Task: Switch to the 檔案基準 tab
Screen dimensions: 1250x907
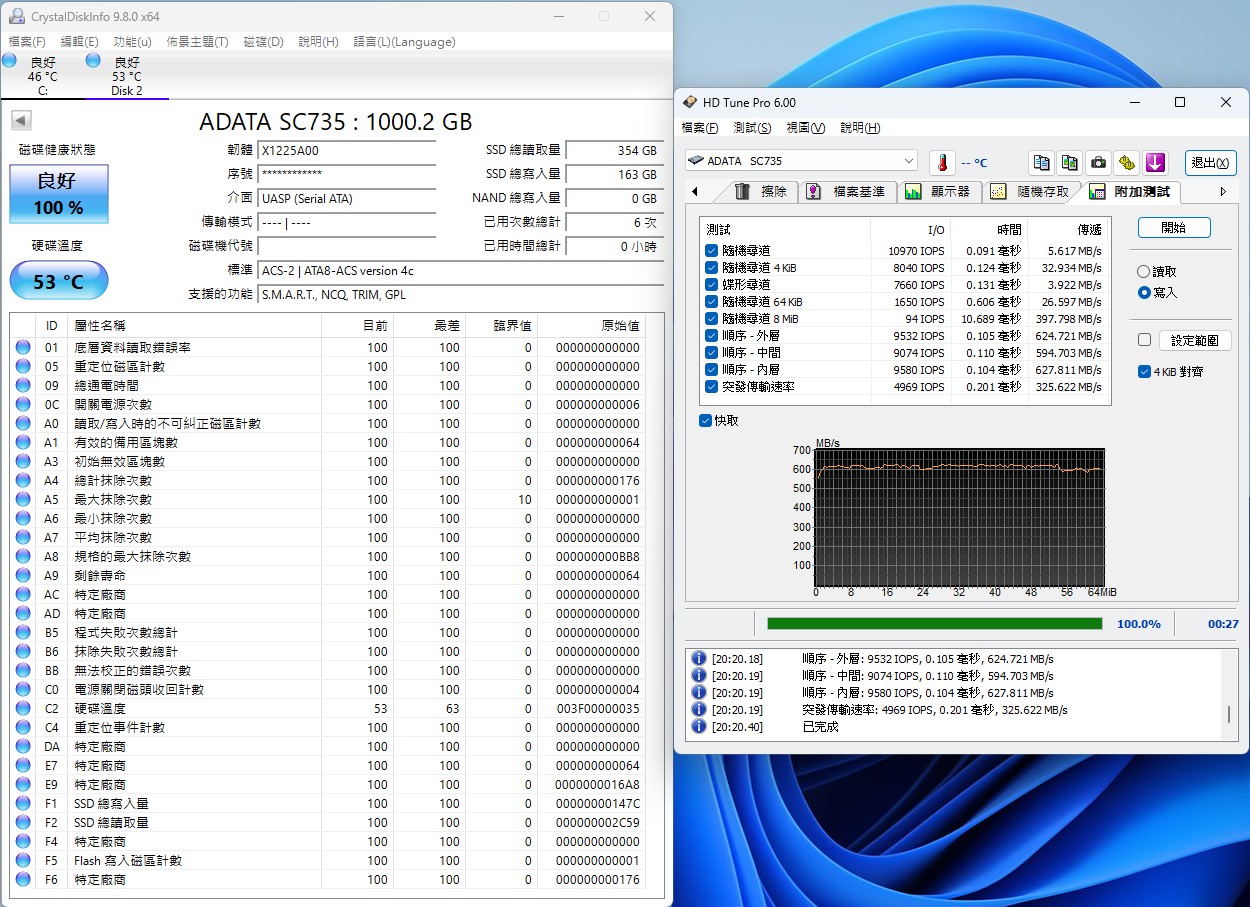Action: coord(847,192)
